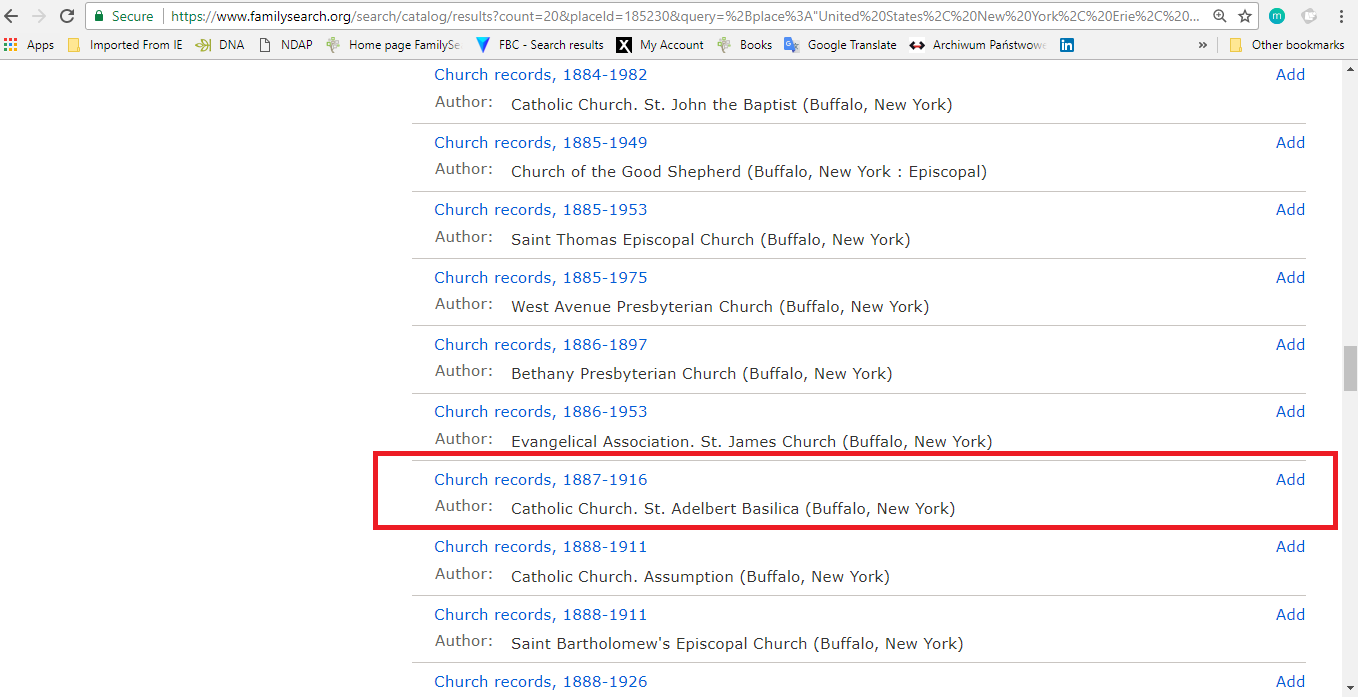Image resolution: width=1358 pixels, height=697 pixels.
Task: Open the highlighted Church records, 1887-1916 entry
Action: point(540,479)
